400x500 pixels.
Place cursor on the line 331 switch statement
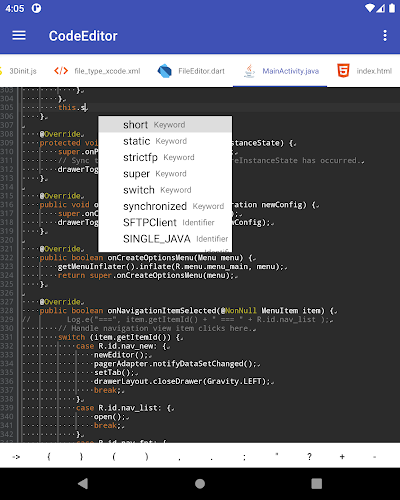pos(121,337)
